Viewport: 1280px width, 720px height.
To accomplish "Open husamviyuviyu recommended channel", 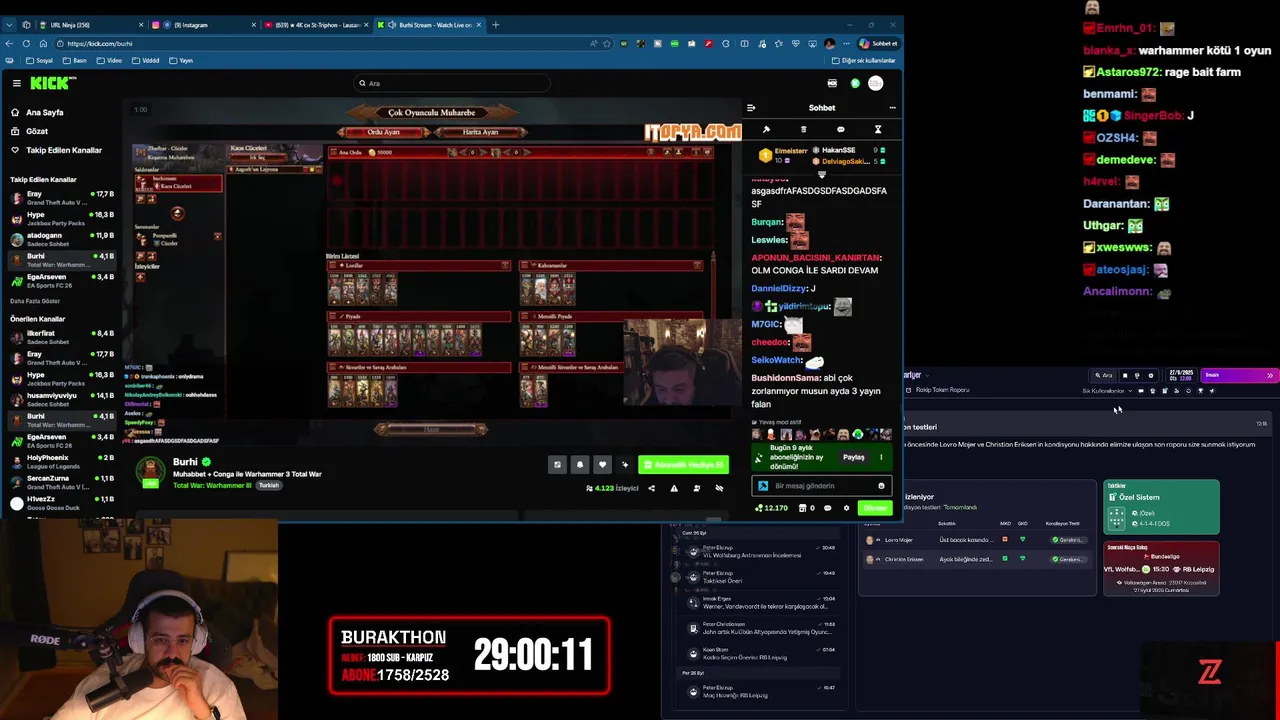I will tap(62, 399).
